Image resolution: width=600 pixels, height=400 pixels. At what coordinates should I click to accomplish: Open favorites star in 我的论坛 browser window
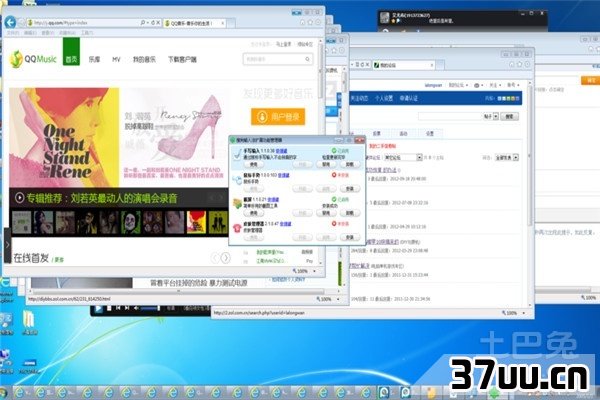click(x=519, y=64)
